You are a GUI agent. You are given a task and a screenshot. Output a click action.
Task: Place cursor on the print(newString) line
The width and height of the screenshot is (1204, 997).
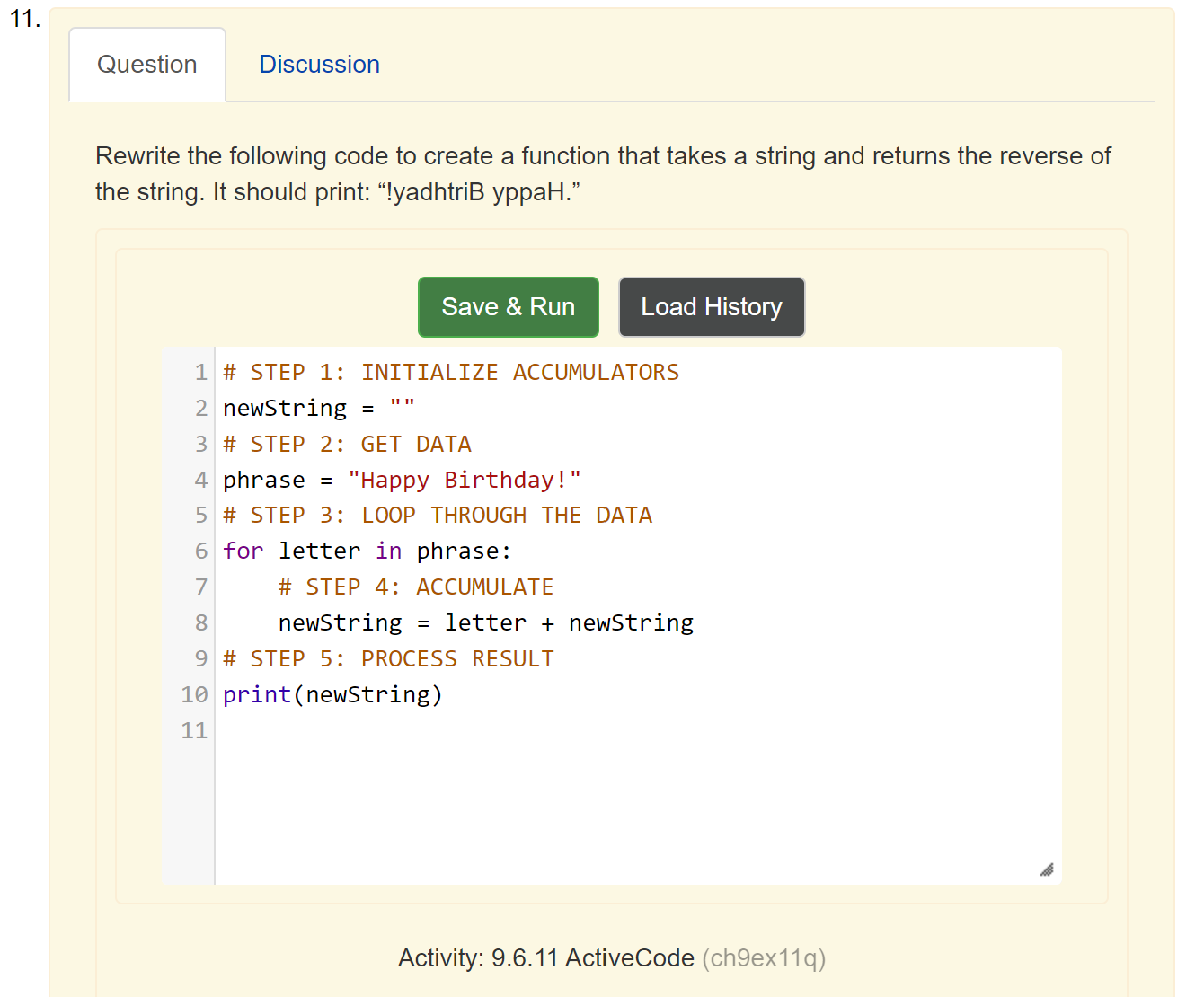coord(332,693)
